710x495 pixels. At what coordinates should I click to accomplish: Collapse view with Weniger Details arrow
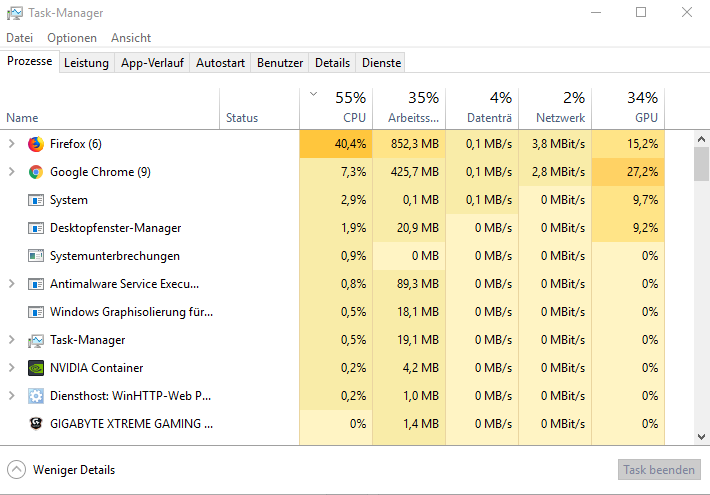(17, 470)
